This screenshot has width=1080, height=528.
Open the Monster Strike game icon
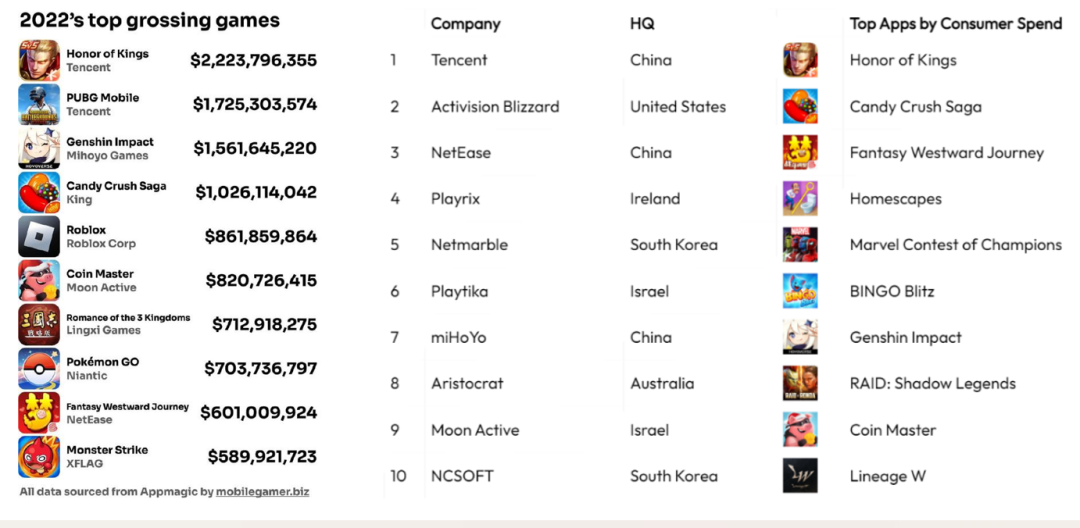coord(39,457)
